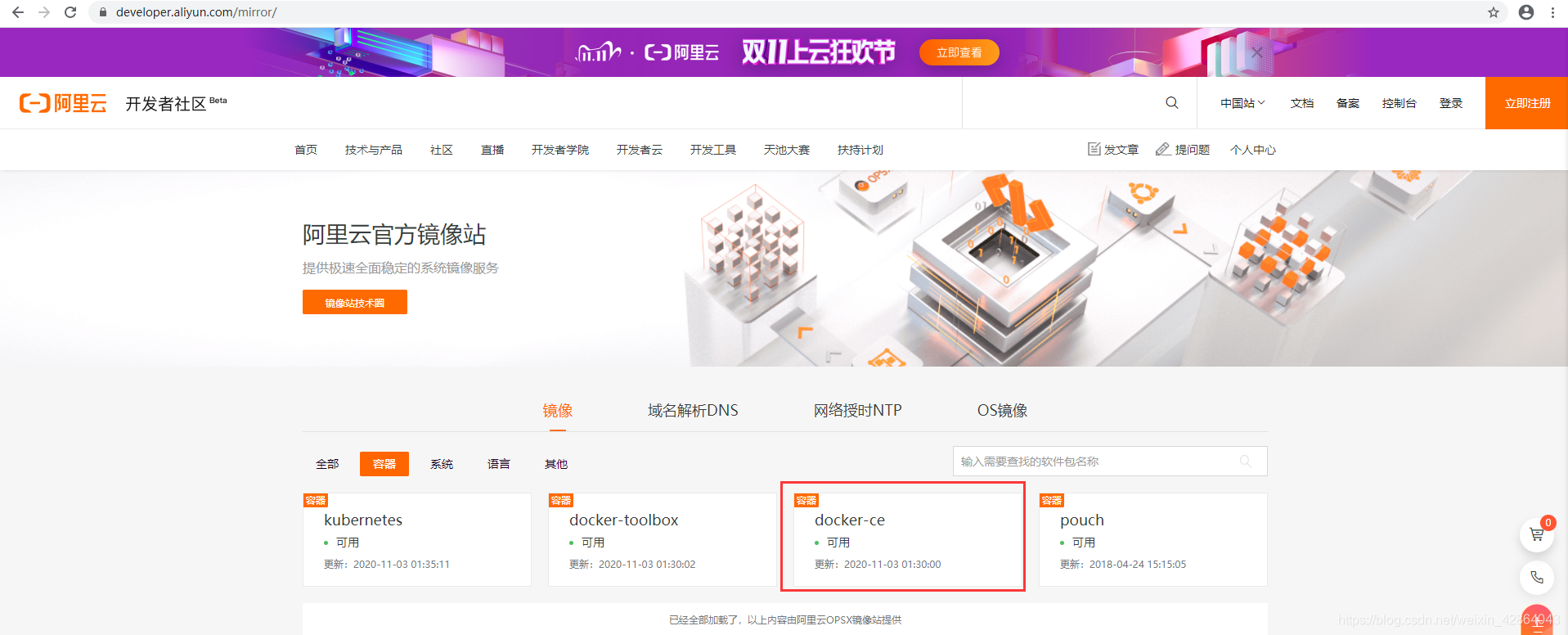Select the 其他 category filter

[x=556, y=464]
